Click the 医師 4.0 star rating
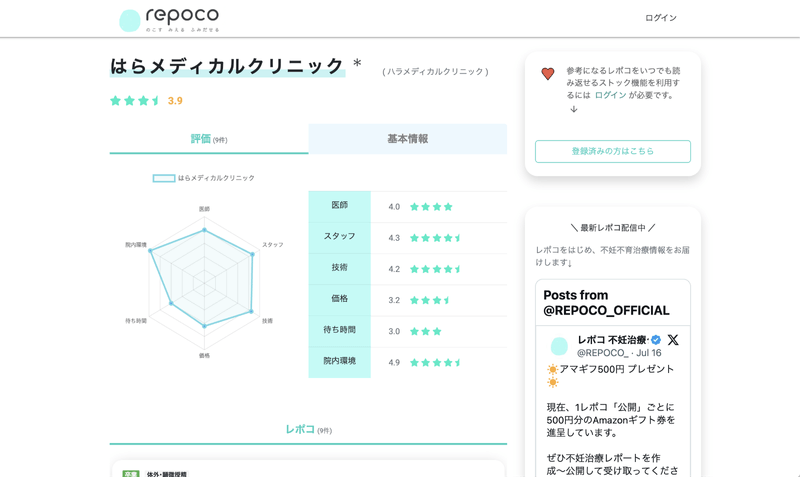Image resolution: width=800 pixels, height=477 pixels. [431, 207]
